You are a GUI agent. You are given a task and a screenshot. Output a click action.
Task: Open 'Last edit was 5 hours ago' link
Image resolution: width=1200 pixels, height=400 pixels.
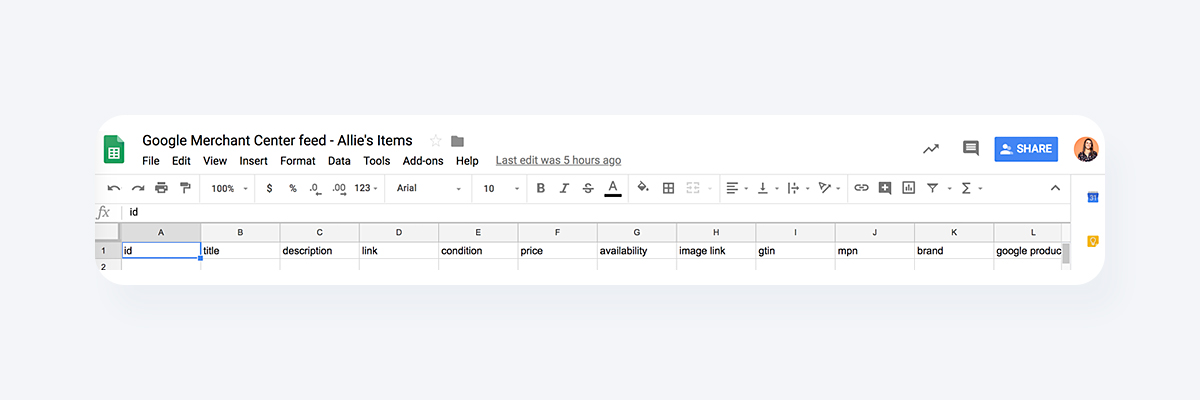558,160
